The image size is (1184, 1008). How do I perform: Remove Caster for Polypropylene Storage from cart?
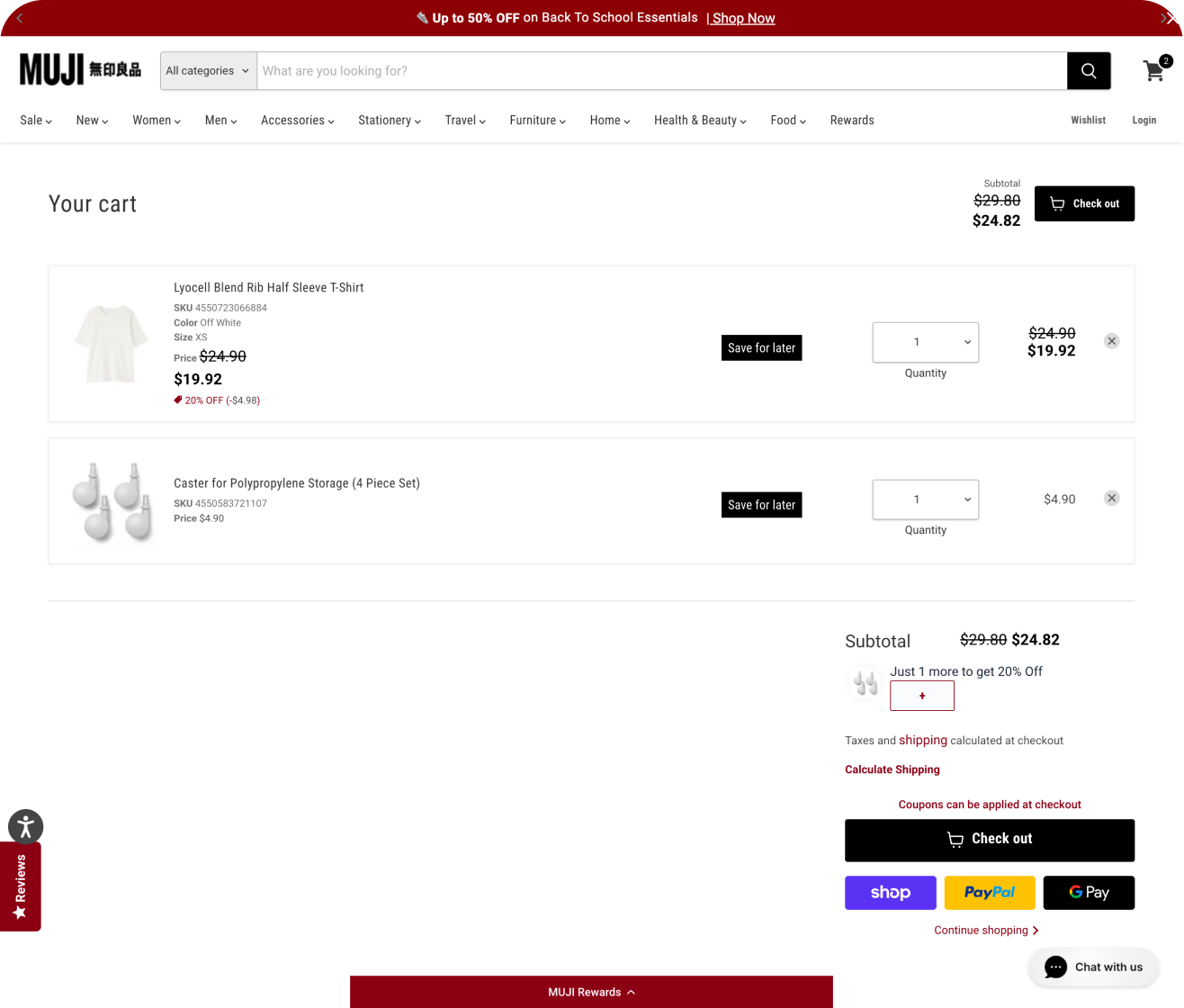click(x=1112, y=499)
